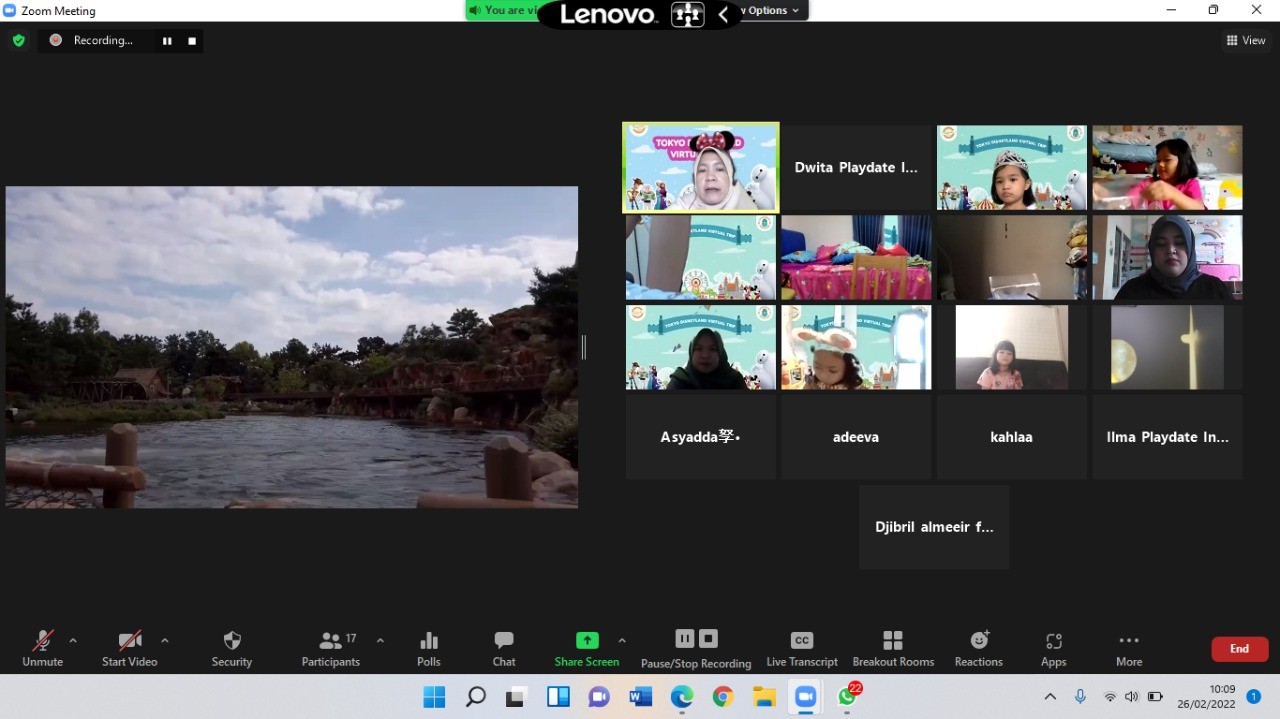Open the Widgets taskbar icon
Image resolution: width=1280 pixels, height=719 pixels.
tap(558, 697)
